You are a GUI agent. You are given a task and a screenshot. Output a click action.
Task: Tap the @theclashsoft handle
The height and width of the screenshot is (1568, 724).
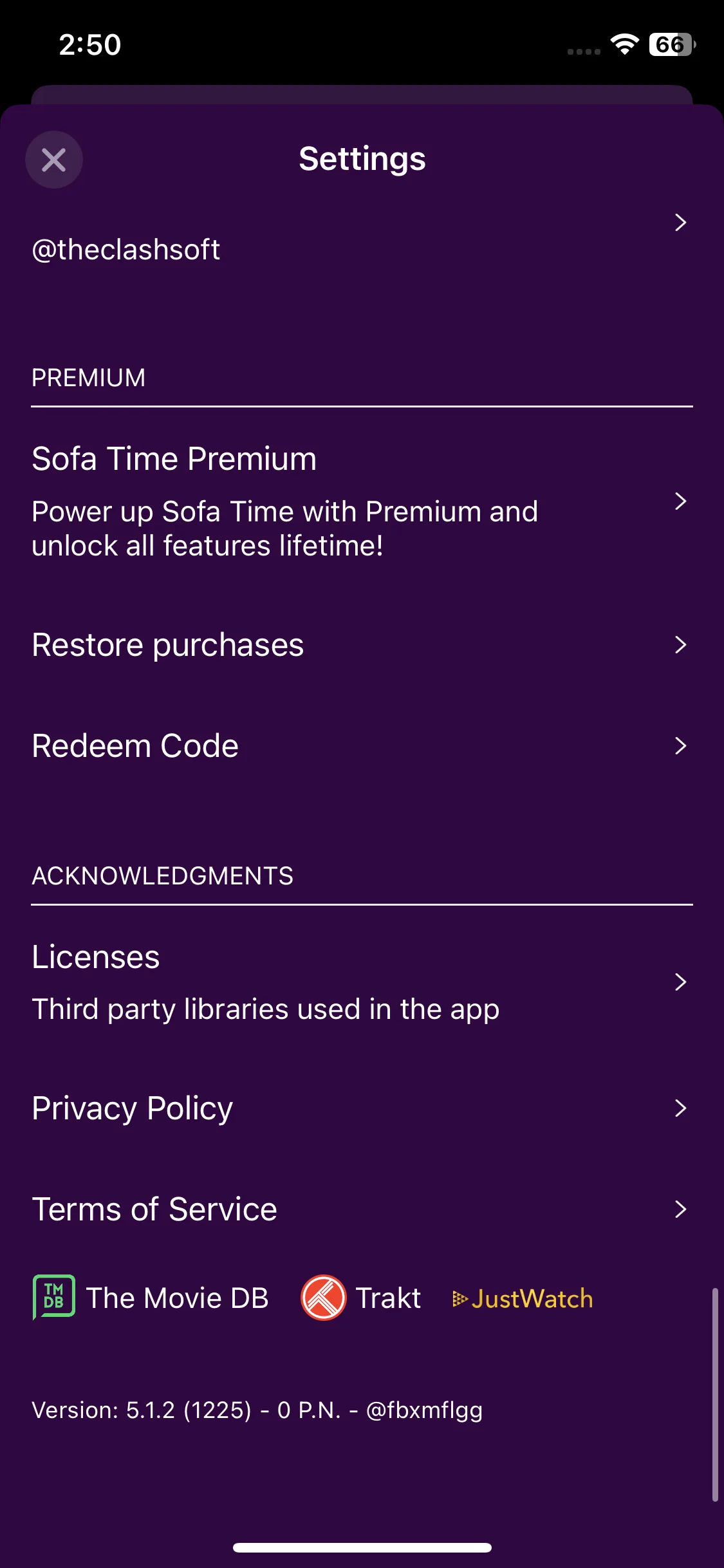click(x=126, y=250)
